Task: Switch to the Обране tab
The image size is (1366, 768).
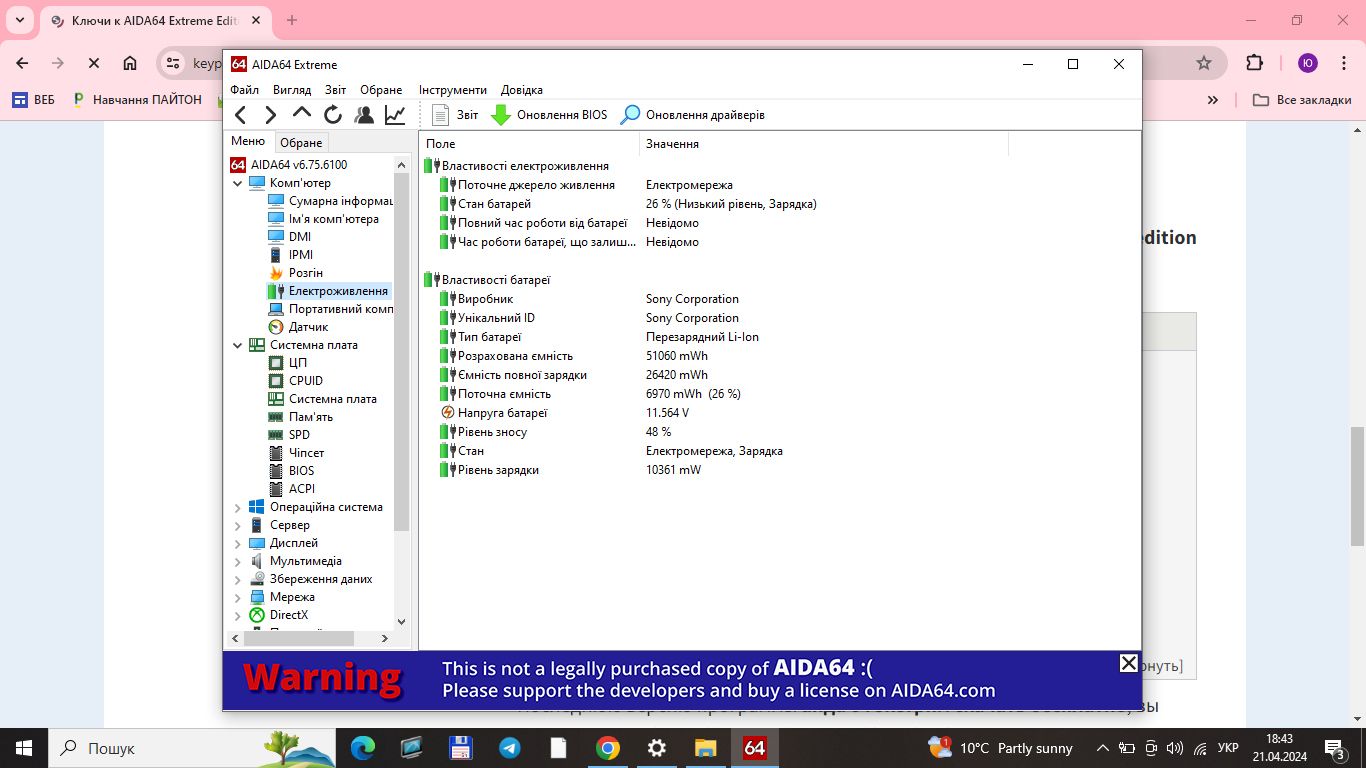Action: (x=301, y=143)
